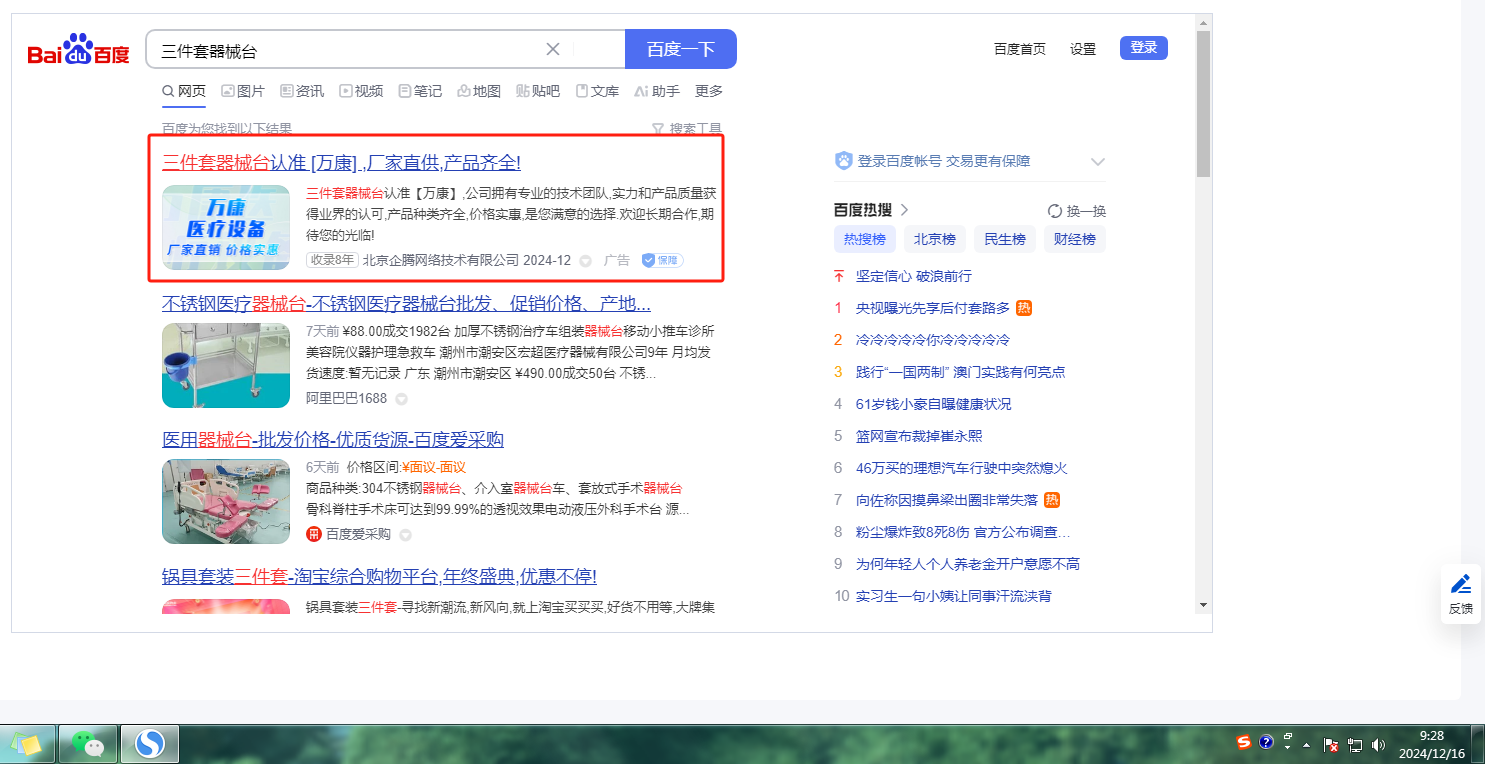Clear the search box with the X icon
This screenshot has width=1485, height=764.
click(x=553, y=49)
